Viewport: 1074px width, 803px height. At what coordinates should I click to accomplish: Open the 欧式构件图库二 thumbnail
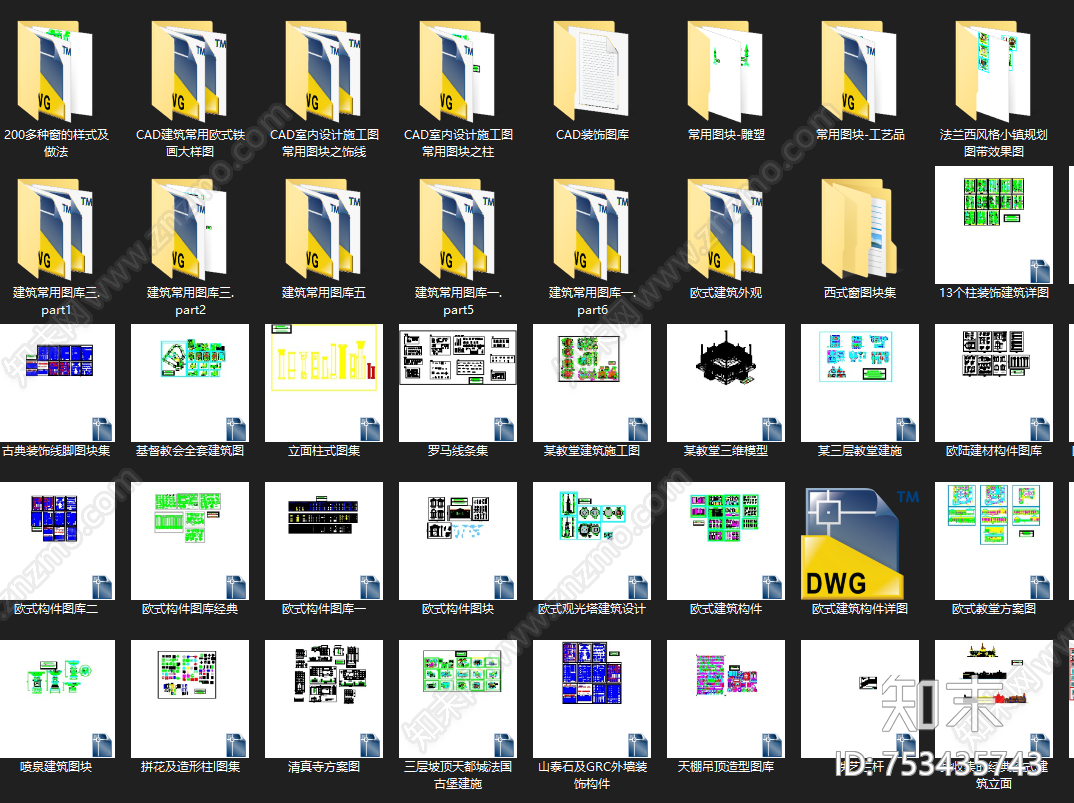coord(56,541)
